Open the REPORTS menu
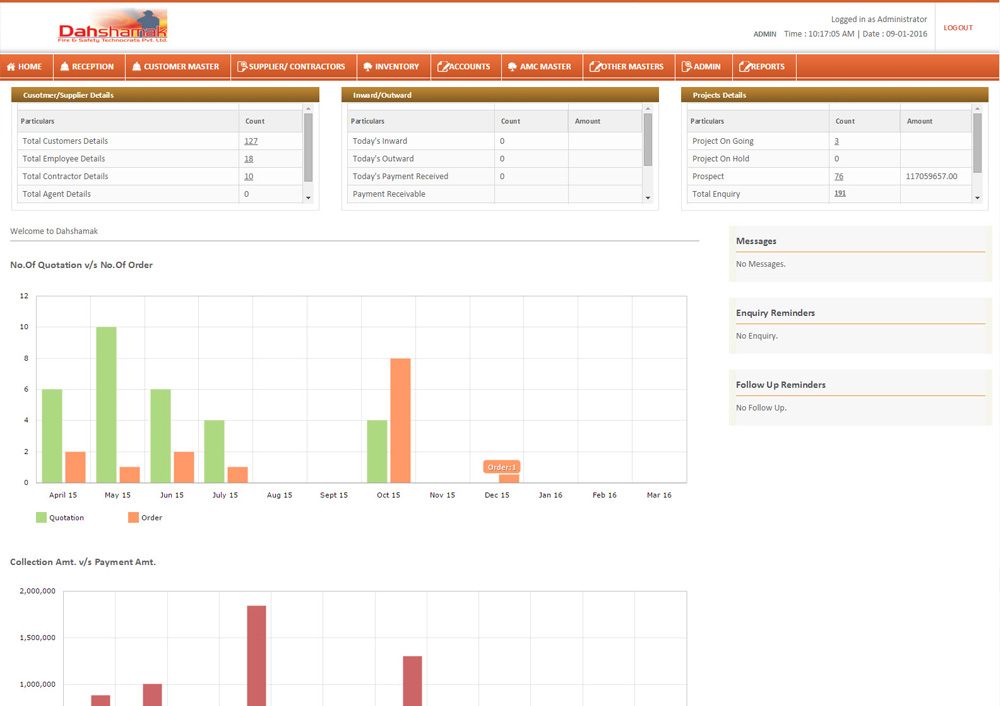1000x706 pixels. 764,66
